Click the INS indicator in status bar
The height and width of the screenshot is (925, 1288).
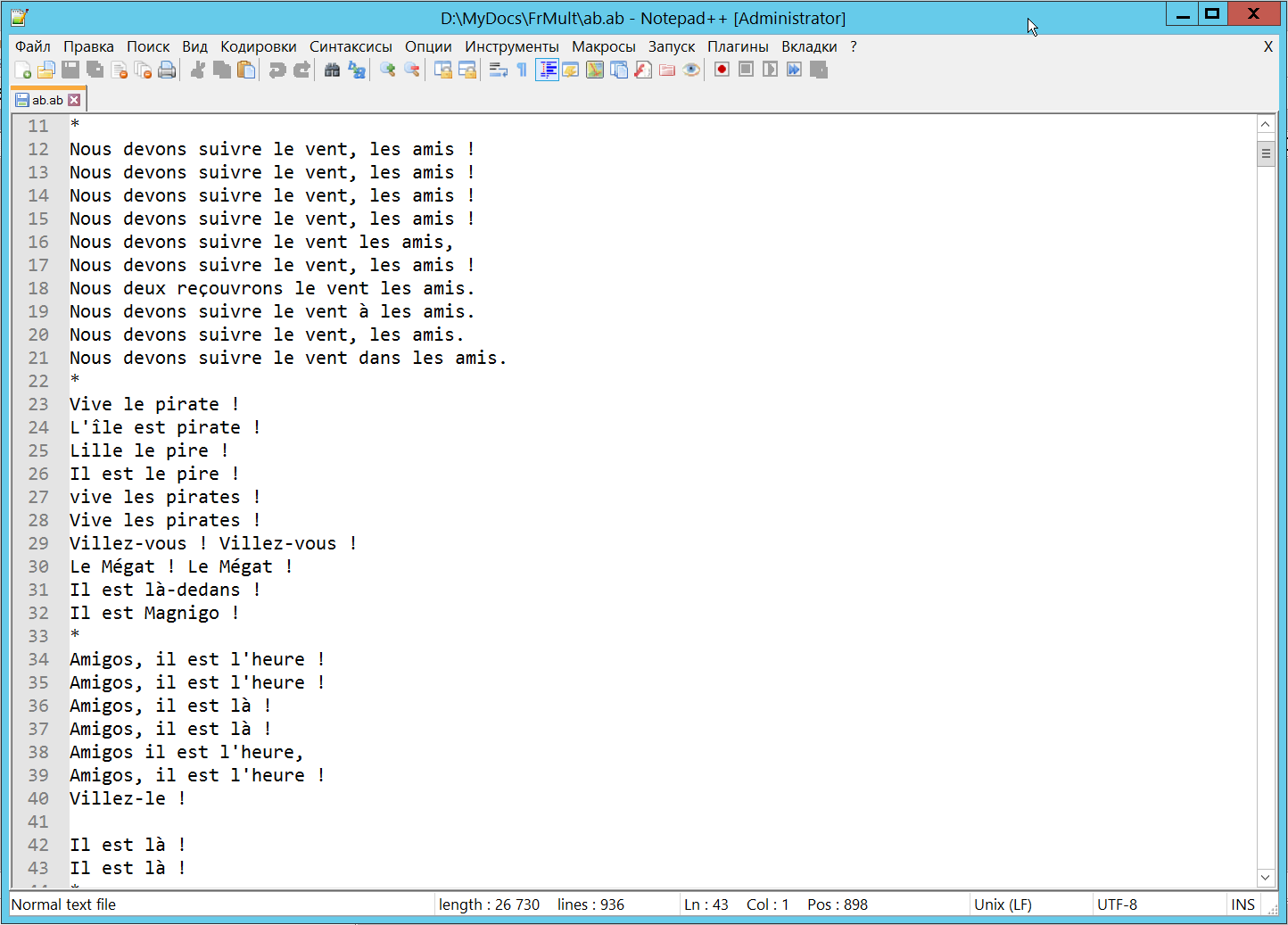point(1243,904)
